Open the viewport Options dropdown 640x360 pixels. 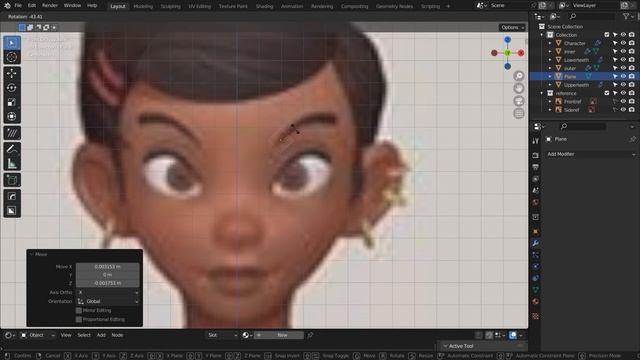tap(512, 27)
